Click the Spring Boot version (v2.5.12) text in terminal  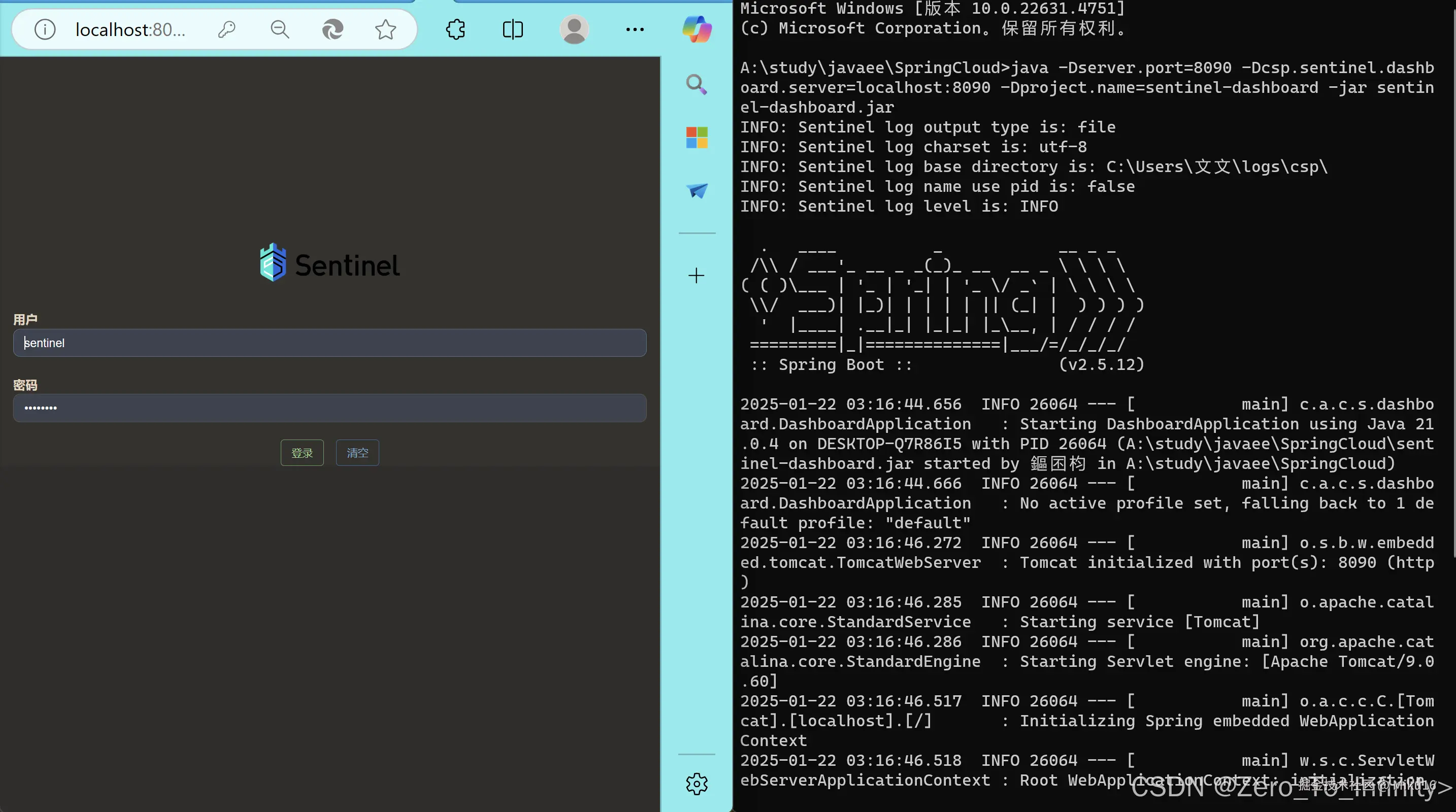[1102, 364]
